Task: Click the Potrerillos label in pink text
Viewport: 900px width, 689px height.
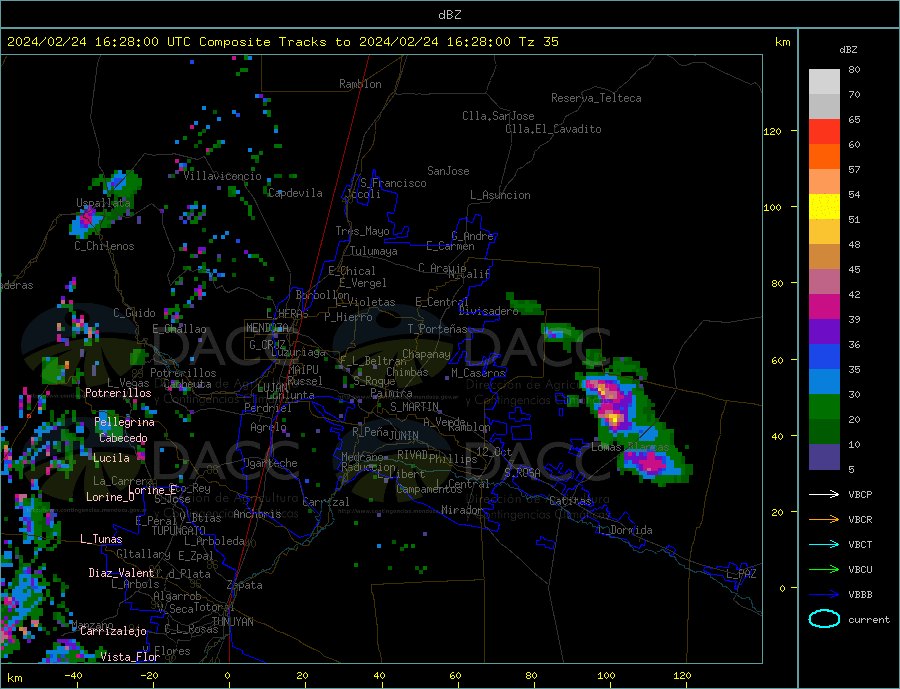Action: pyautogui.click(x=118, y=393)
